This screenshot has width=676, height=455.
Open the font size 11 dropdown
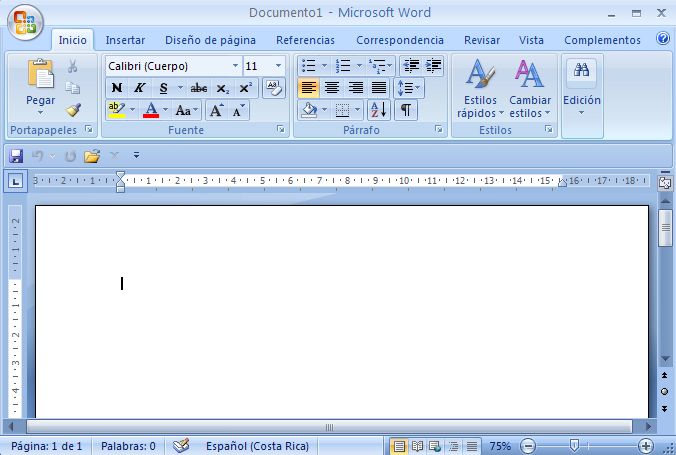click(279, 66)
